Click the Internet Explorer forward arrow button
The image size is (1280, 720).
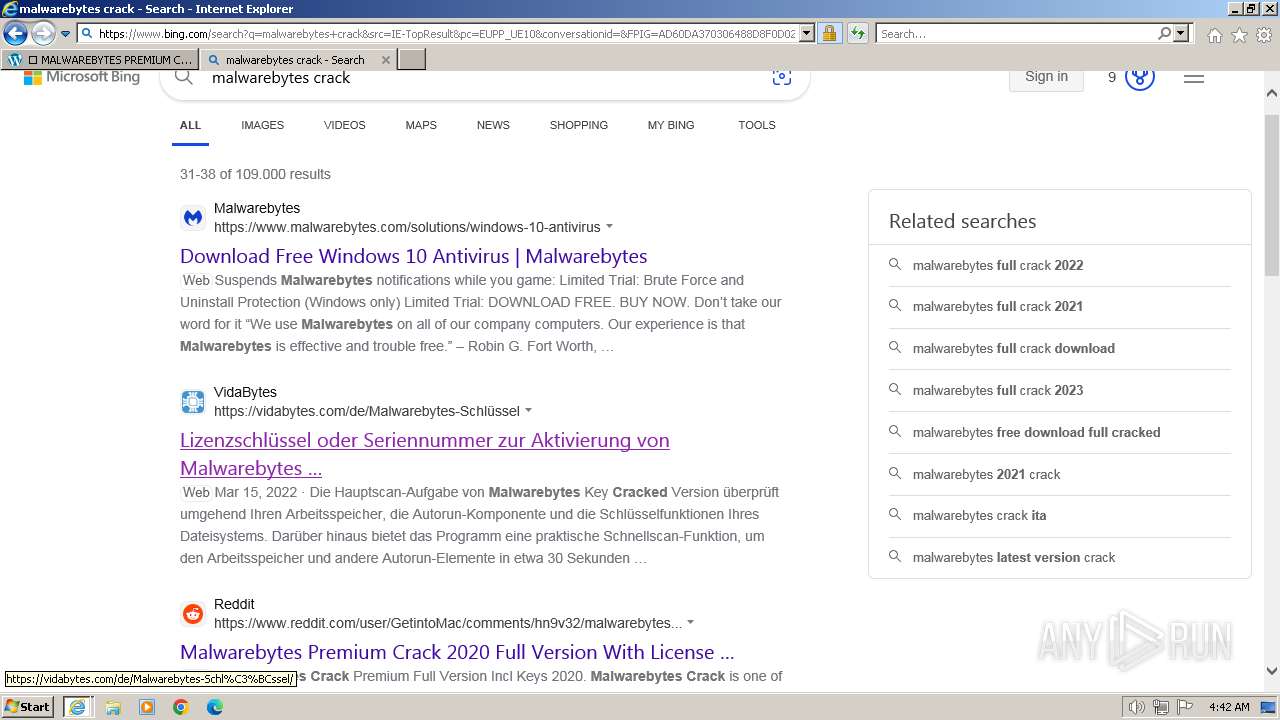(x=43, y=33)
